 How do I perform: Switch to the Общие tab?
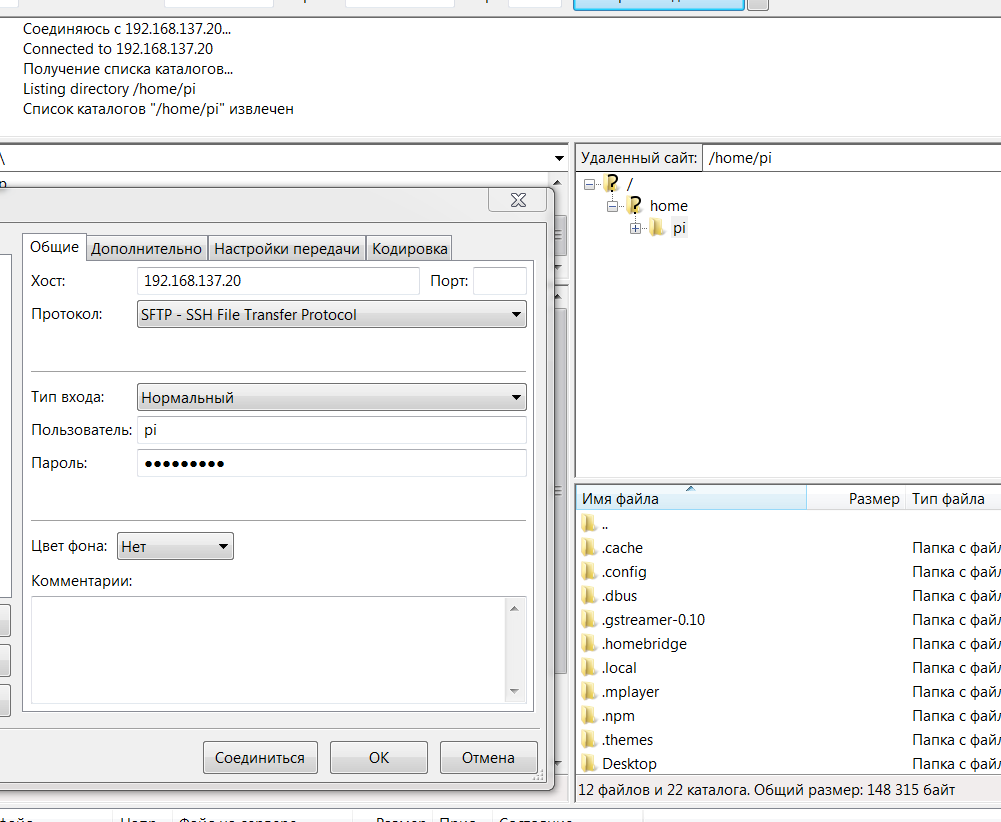(54, 247)
